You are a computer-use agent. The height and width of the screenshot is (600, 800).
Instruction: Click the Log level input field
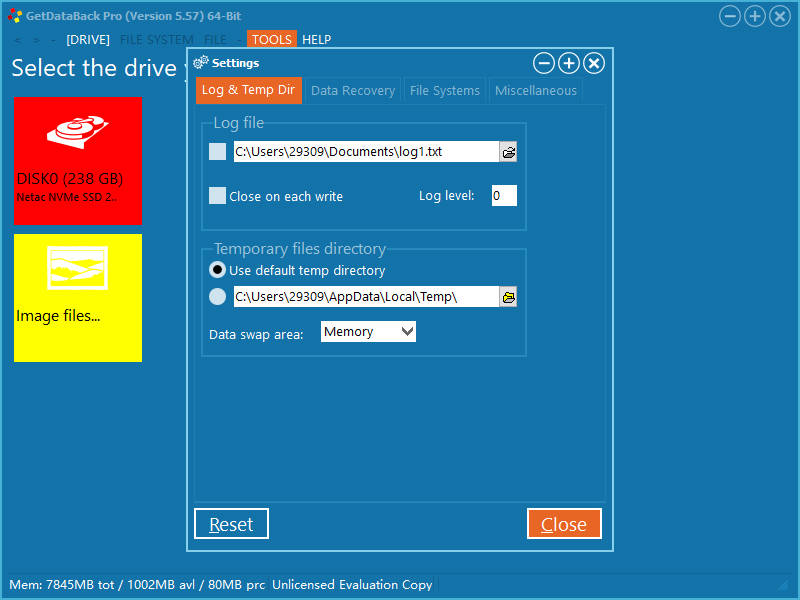[x=503, y=196]
